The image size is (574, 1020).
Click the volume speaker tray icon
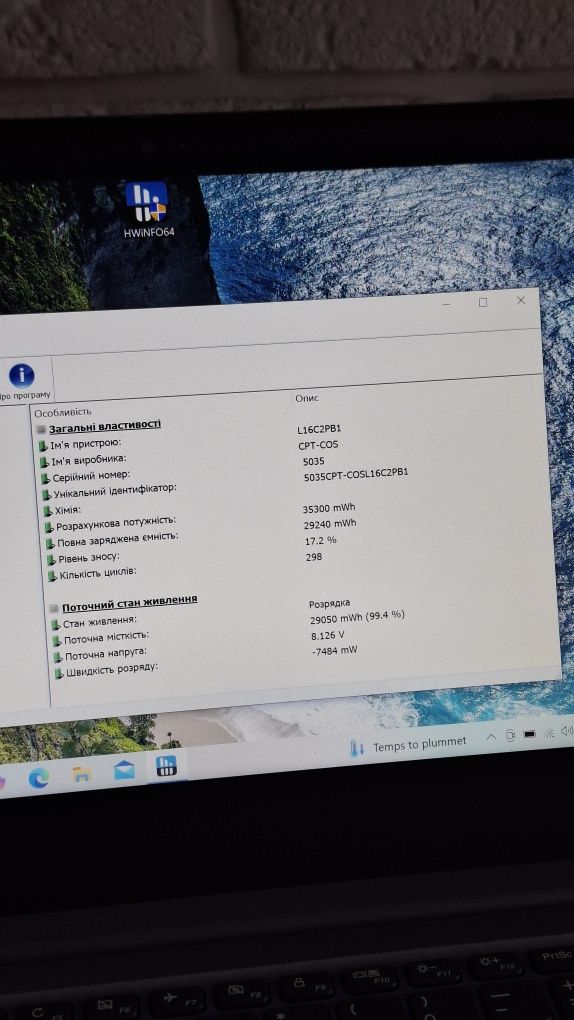[566, 731]
